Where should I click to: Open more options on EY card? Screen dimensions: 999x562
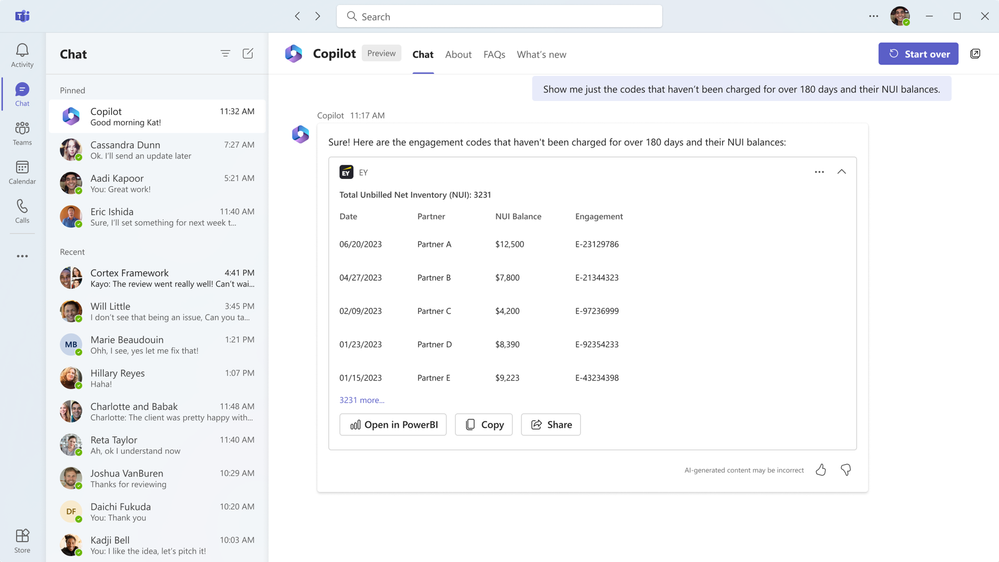click(x=819, y=172)
